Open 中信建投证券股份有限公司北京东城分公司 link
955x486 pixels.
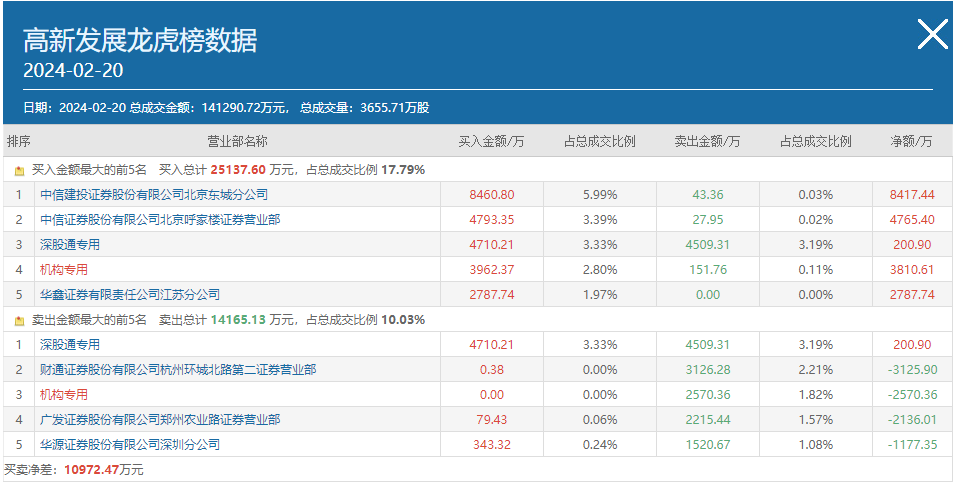(x=154, y=195)
